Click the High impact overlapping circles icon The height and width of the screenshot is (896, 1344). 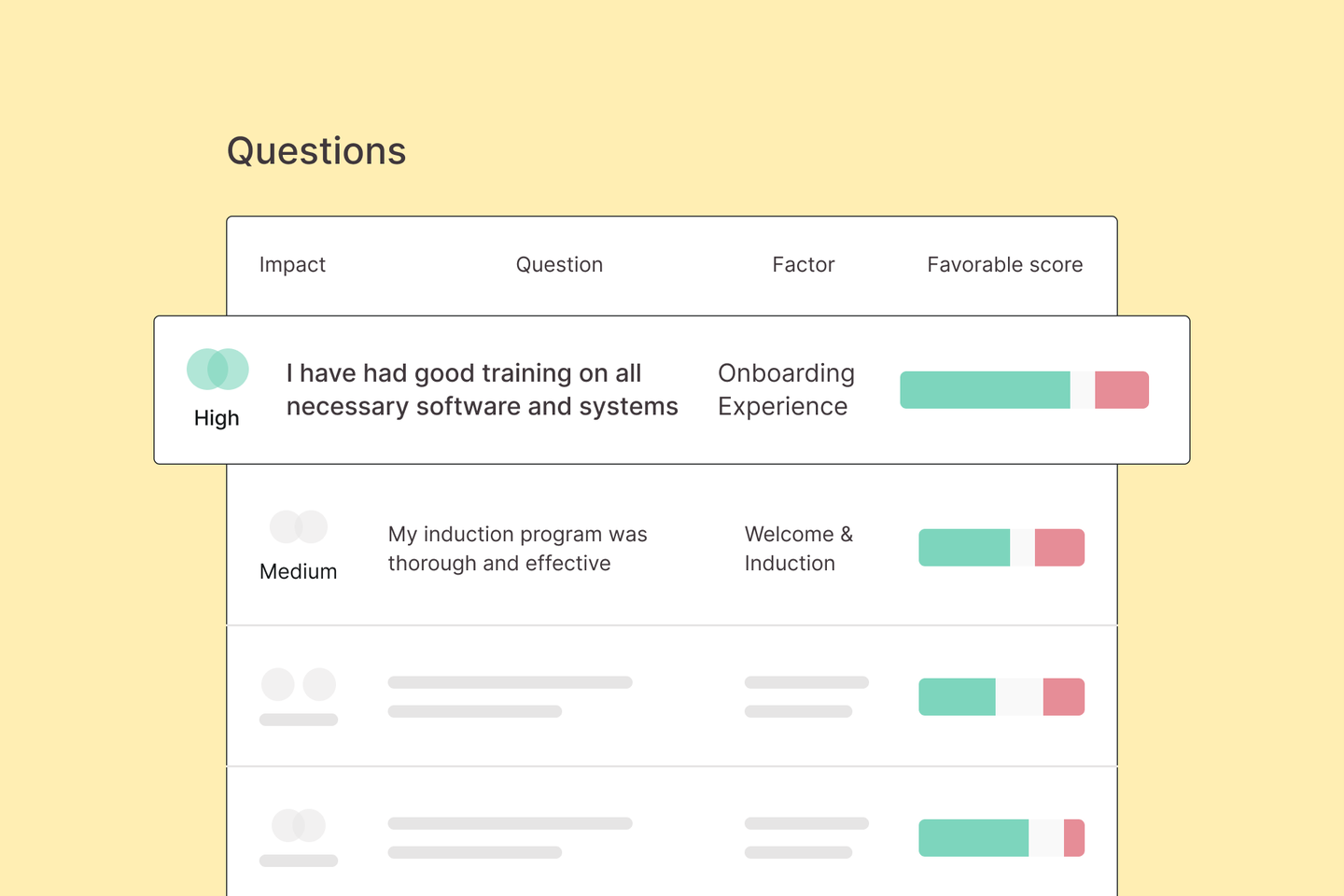(217, 370)
